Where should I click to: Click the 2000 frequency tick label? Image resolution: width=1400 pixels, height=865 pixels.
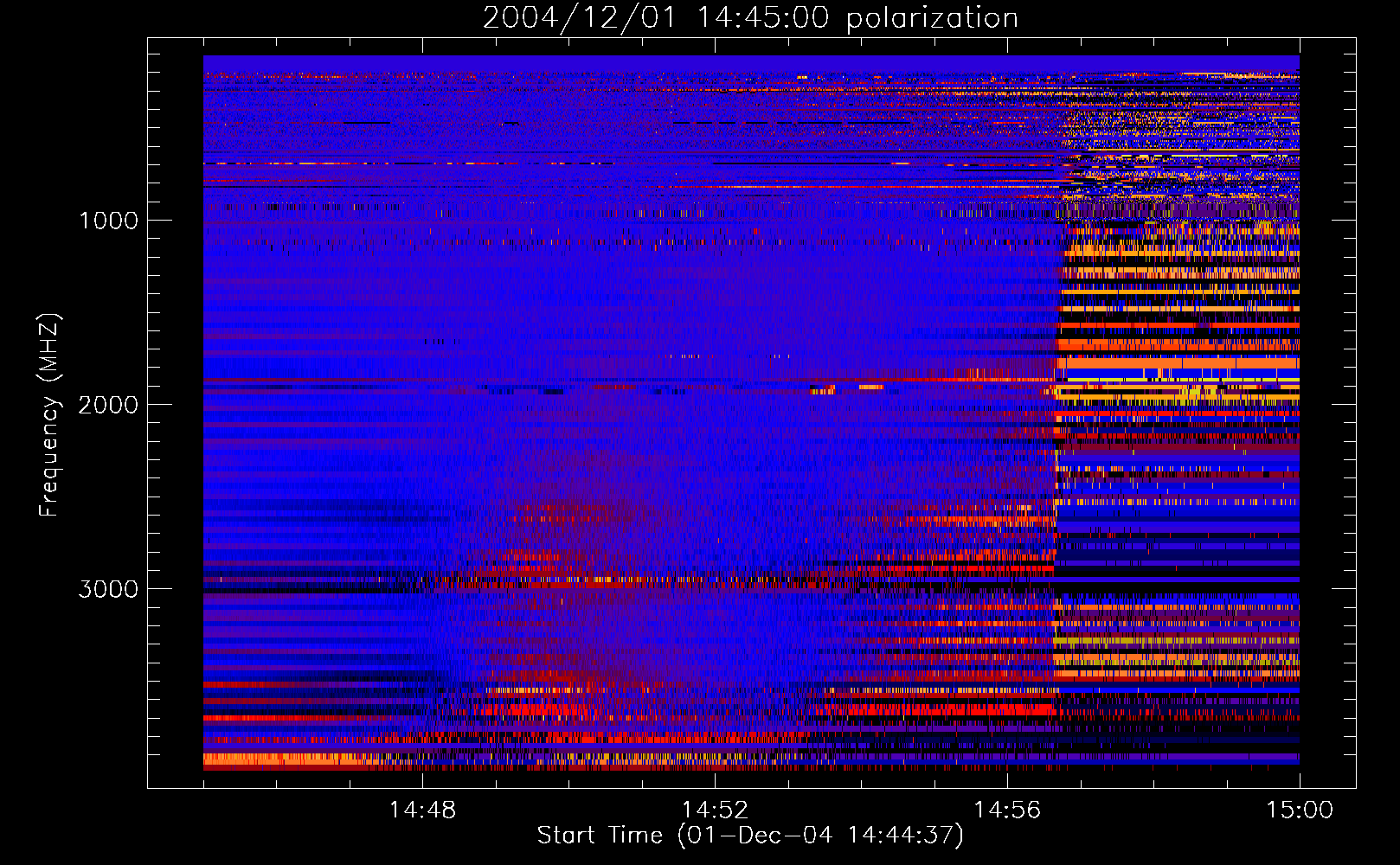click(x=108, y=405)
